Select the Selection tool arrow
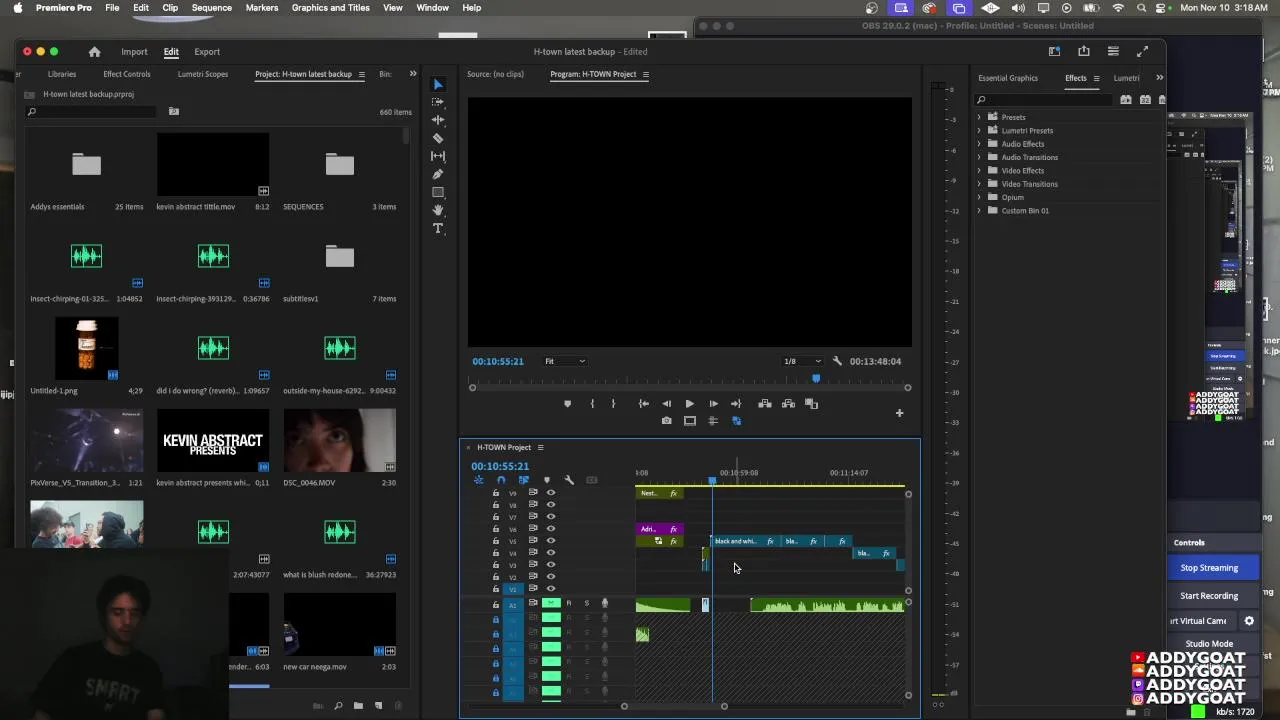Image resolution: width=1280 pixels, height=720 pixels. coord(438,84)
